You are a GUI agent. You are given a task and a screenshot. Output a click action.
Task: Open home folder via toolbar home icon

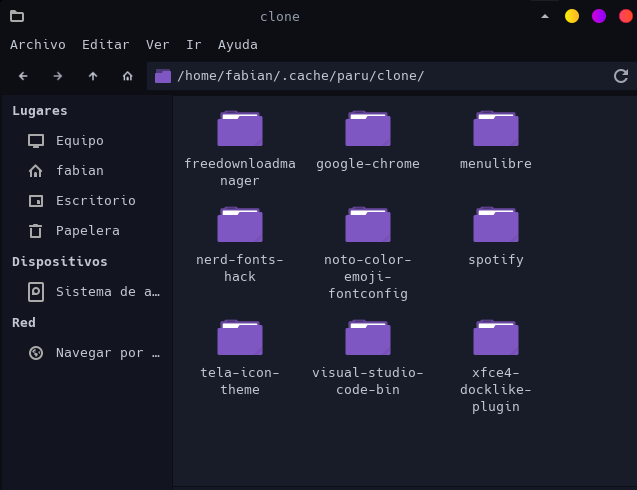(x=128, y=76)
